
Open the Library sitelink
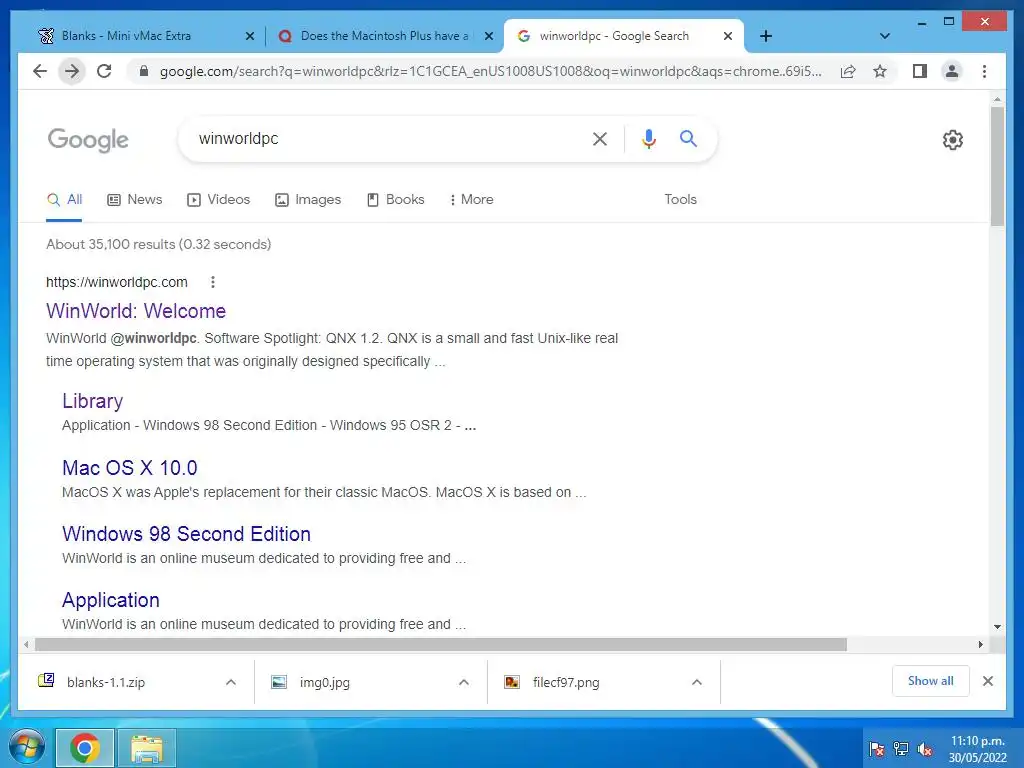click(92, 401)
